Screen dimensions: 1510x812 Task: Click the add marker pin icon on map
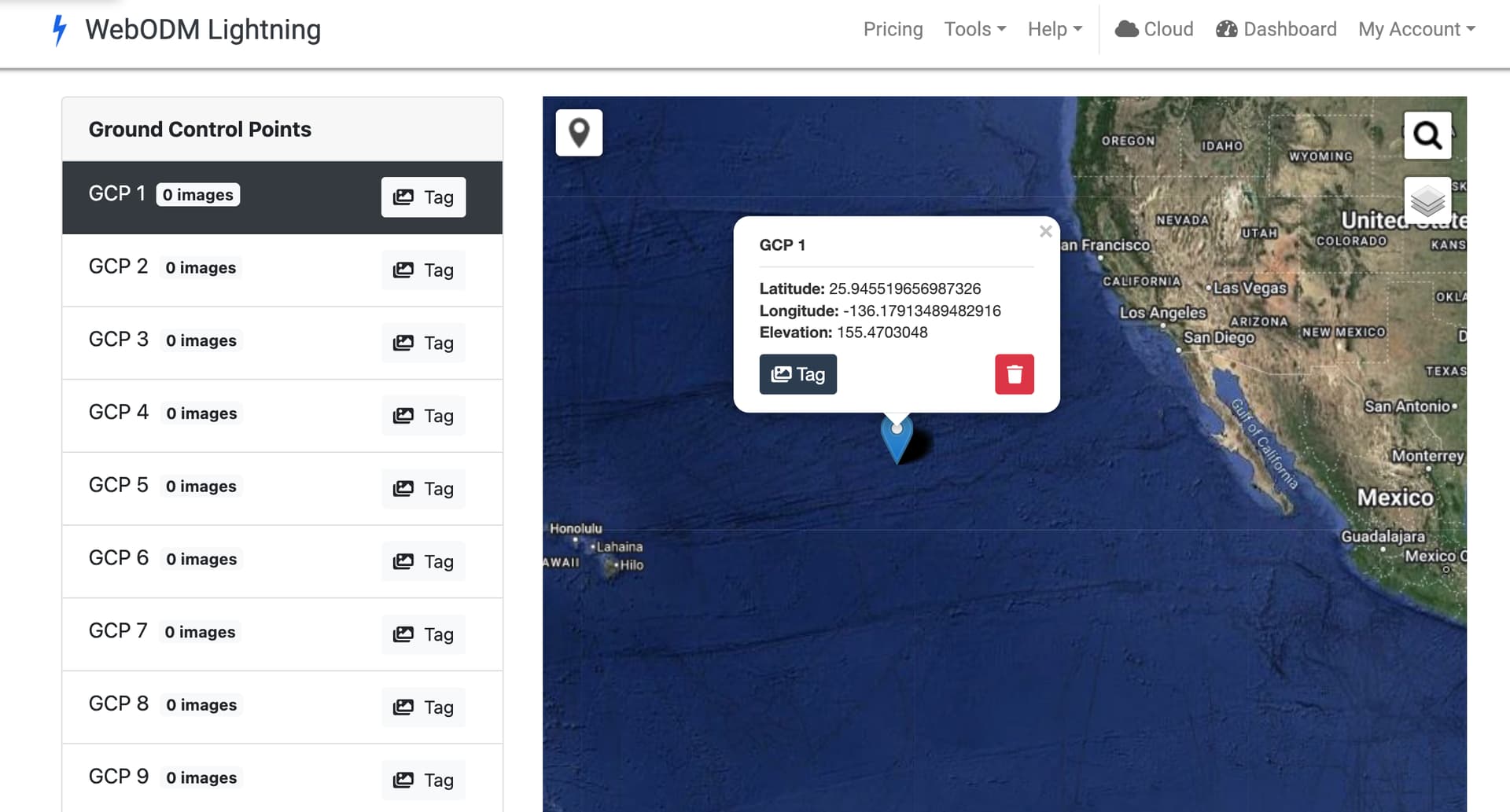click(579, 133)
